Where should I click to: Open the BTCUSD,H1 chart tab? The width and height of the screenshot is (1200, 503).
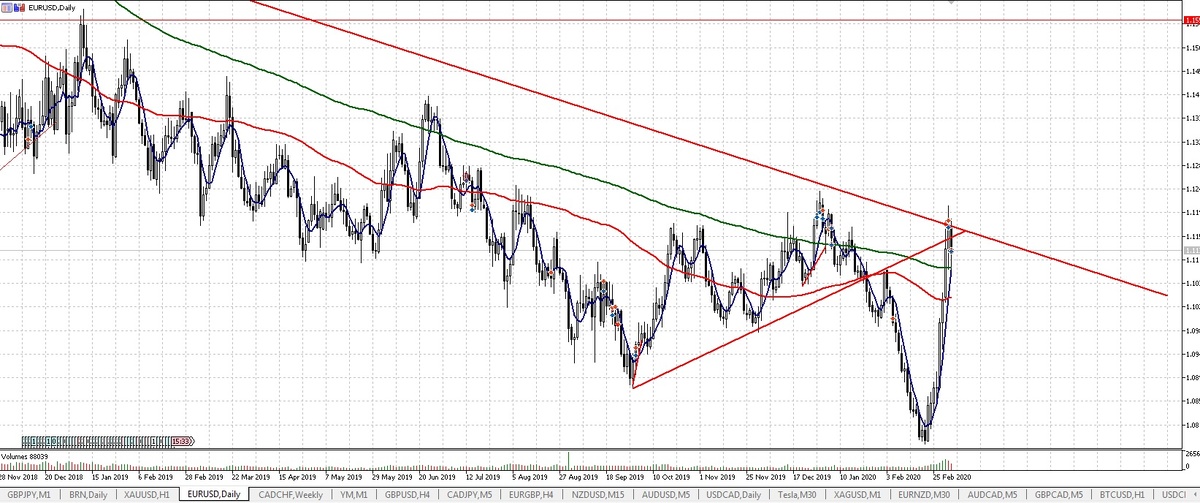tap(1120, 494)
